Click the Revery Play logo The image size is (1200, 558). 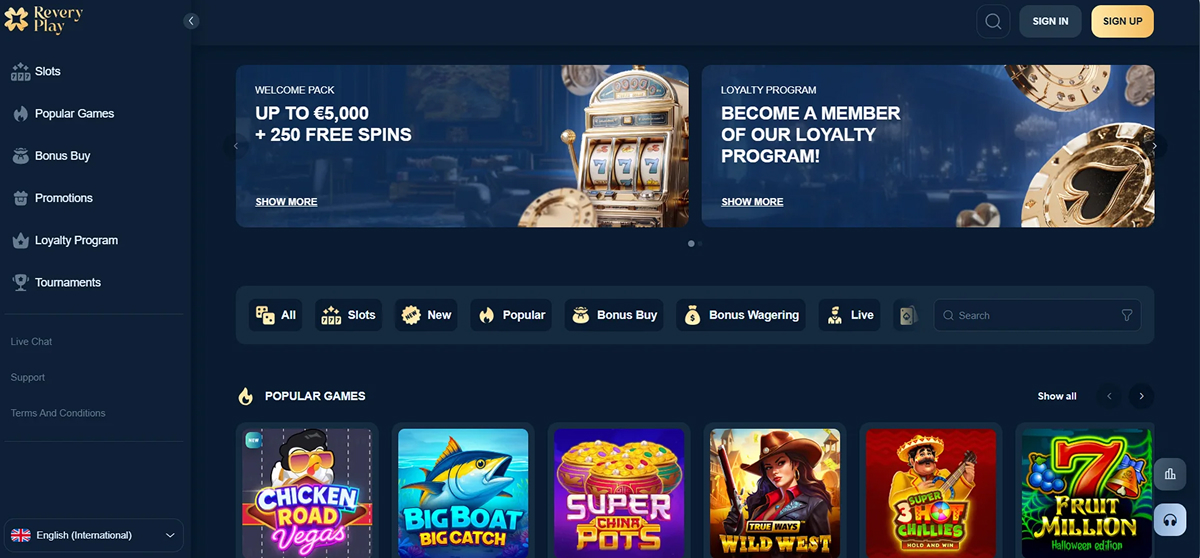44,20
